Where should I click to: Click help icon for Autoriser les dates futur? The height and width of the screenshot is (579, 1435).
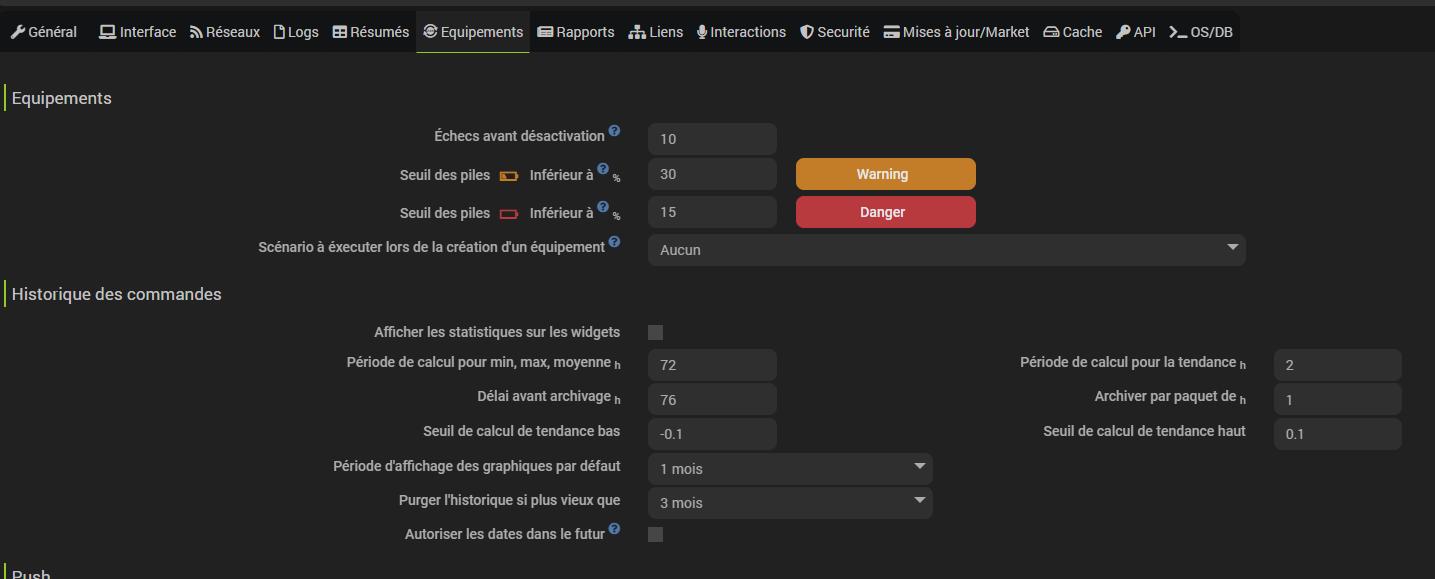(x=614, y=529)
